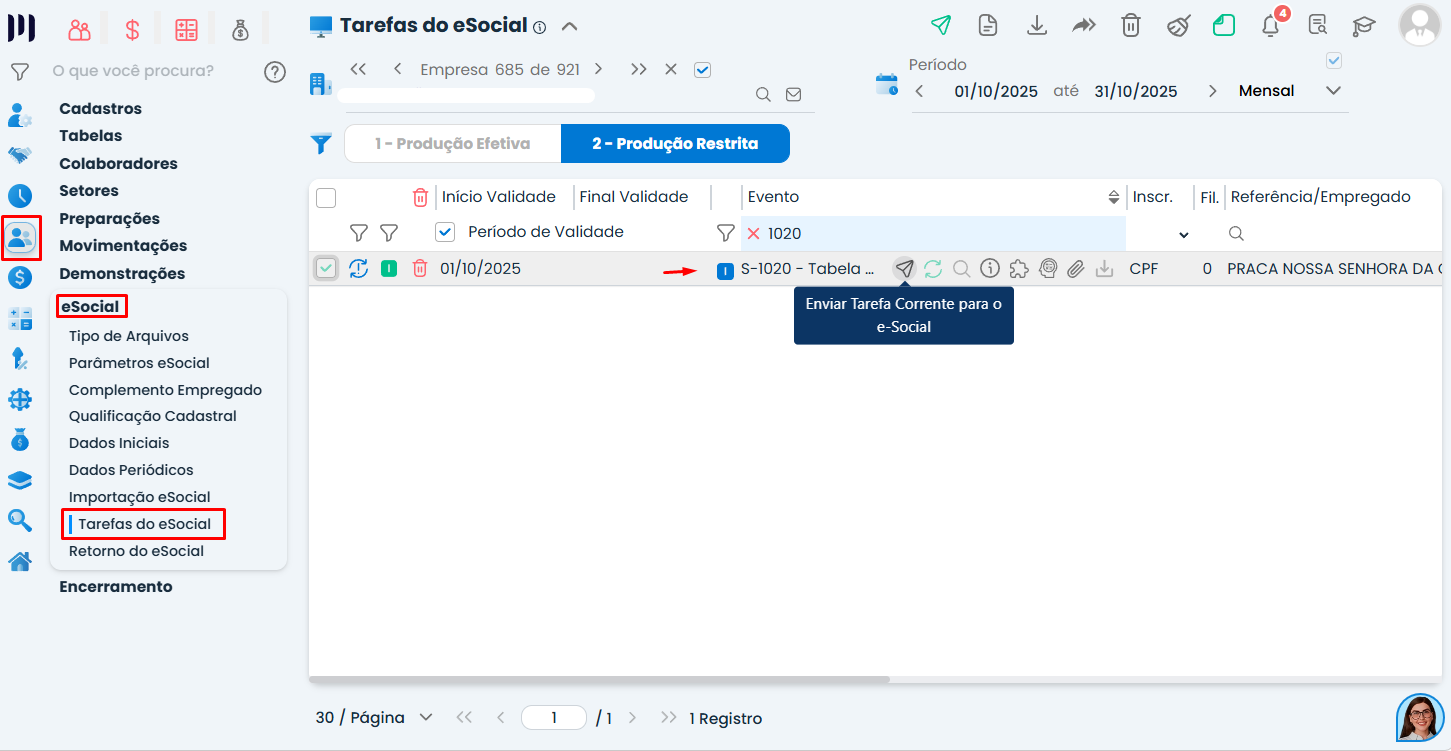The width and height of the screenshot is (1451, 751).
Task: Click the forward arrow icon in top toolbar
Action: pos(1084,26)
